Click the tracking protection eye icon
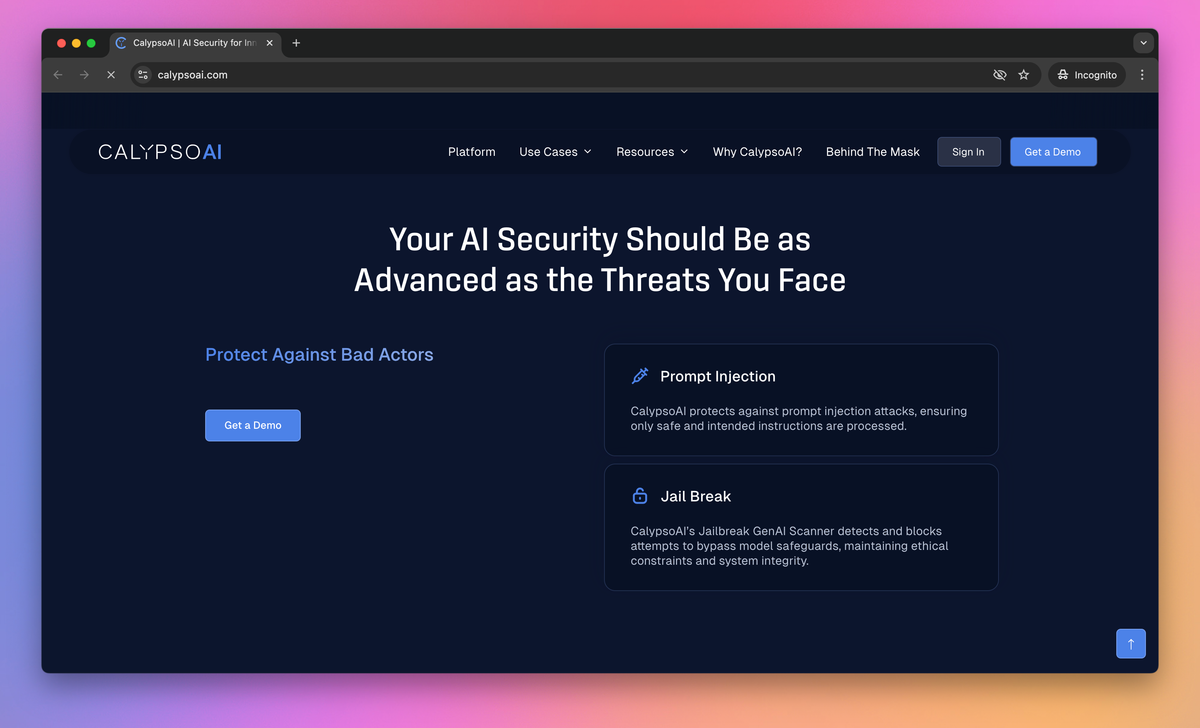The height and width of the screenshot is (728, 1200). [x=999, y=75]
